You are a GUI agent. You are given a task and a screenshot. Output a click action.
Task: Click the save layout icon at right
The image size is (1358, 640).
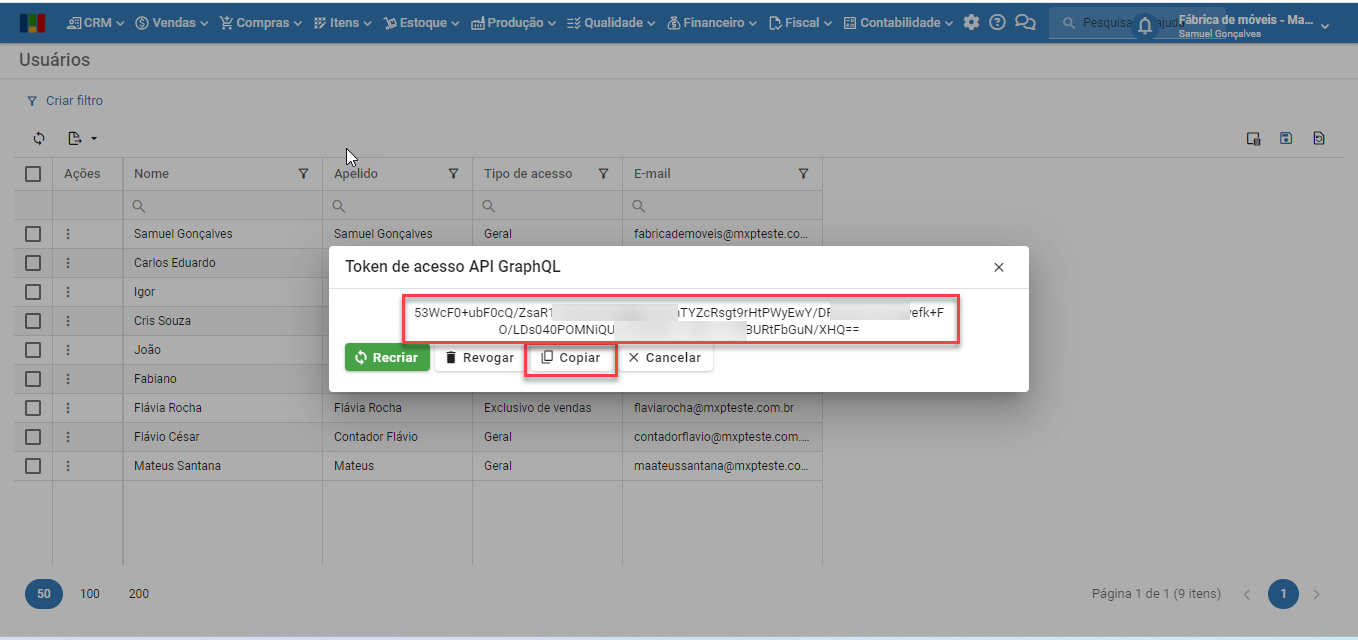(x=1286, y=139)
